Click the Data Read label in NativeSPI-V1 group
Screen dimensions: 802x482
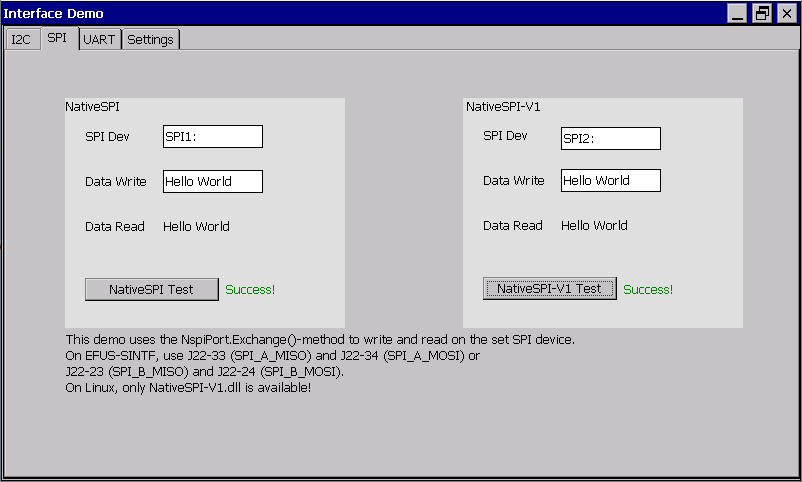[513, 225]
